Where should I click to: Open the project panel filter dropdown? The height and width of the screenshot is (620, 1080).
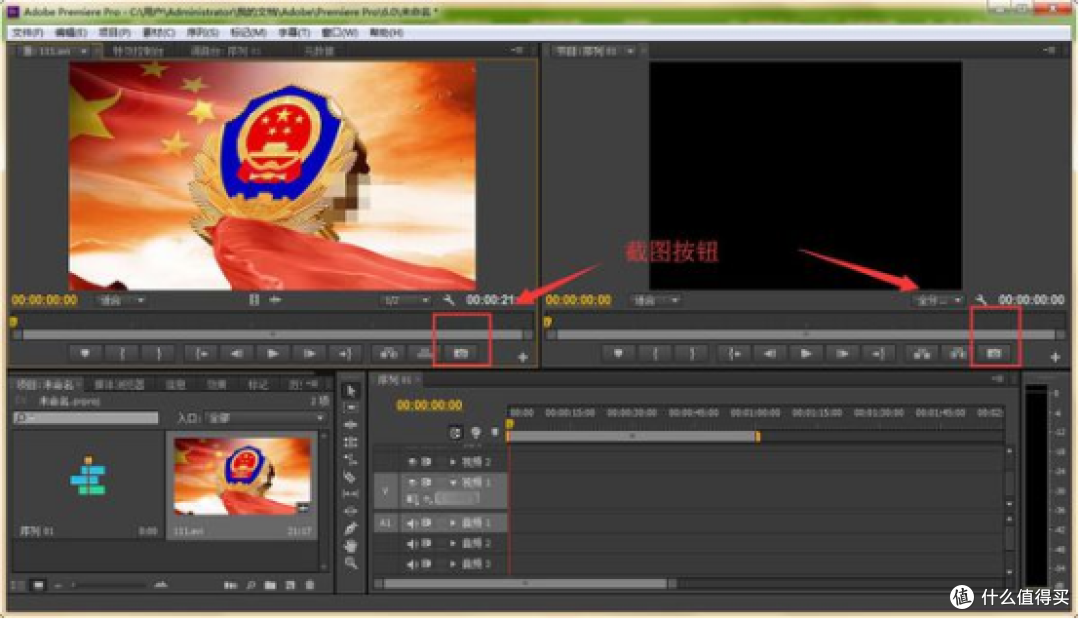tap(265, 418)
